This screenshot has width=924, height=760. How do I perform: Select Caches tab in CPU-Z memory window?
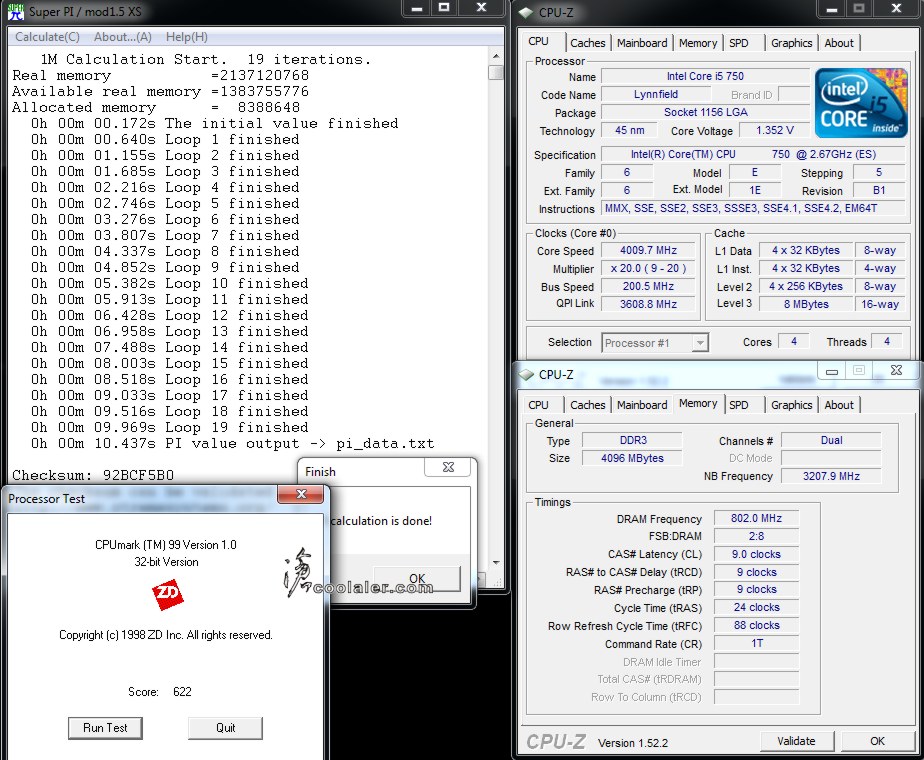[x=588, y=405]
